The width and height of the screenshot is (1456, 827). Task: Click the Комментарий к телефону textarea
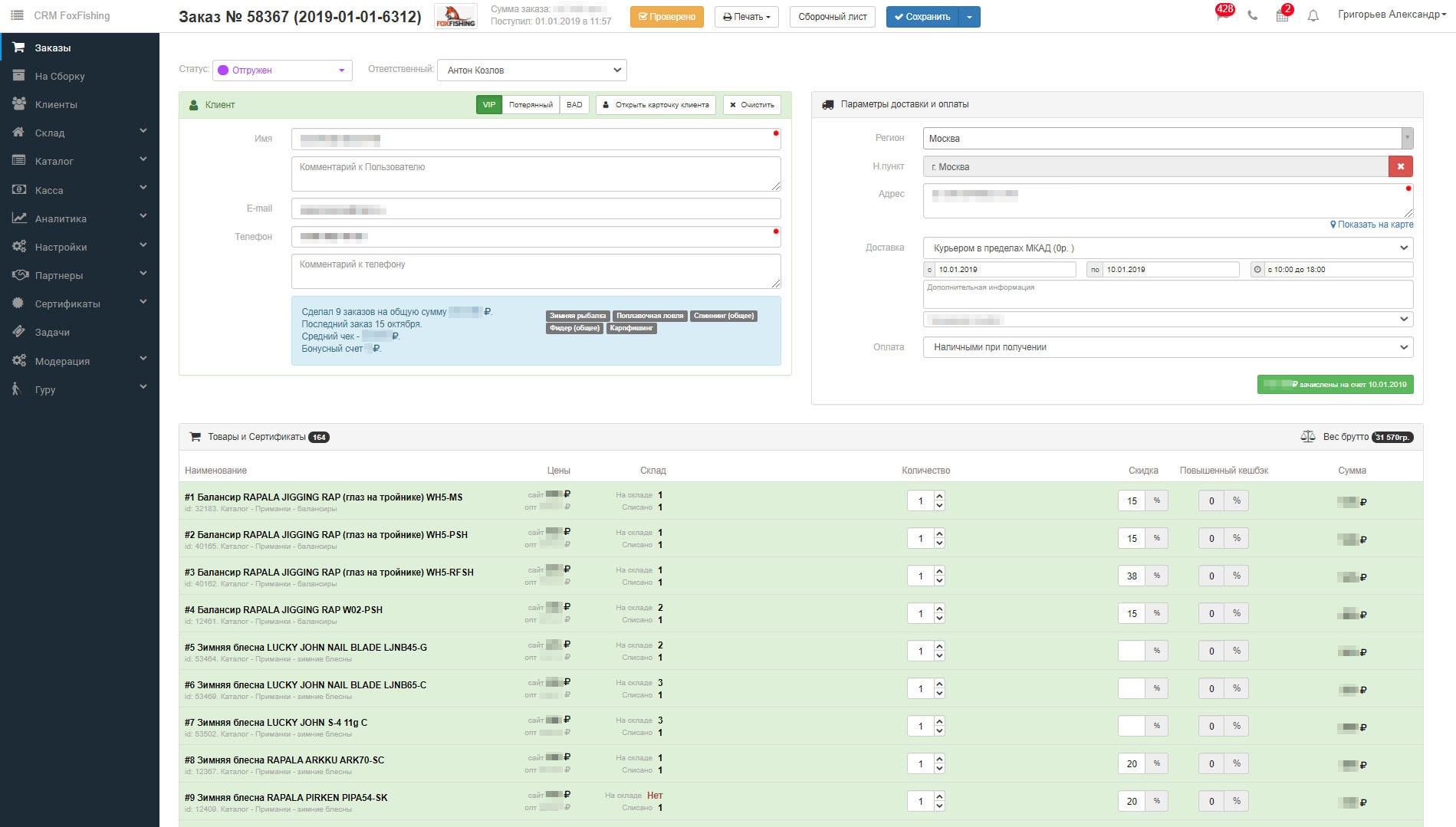coord(536,271)
